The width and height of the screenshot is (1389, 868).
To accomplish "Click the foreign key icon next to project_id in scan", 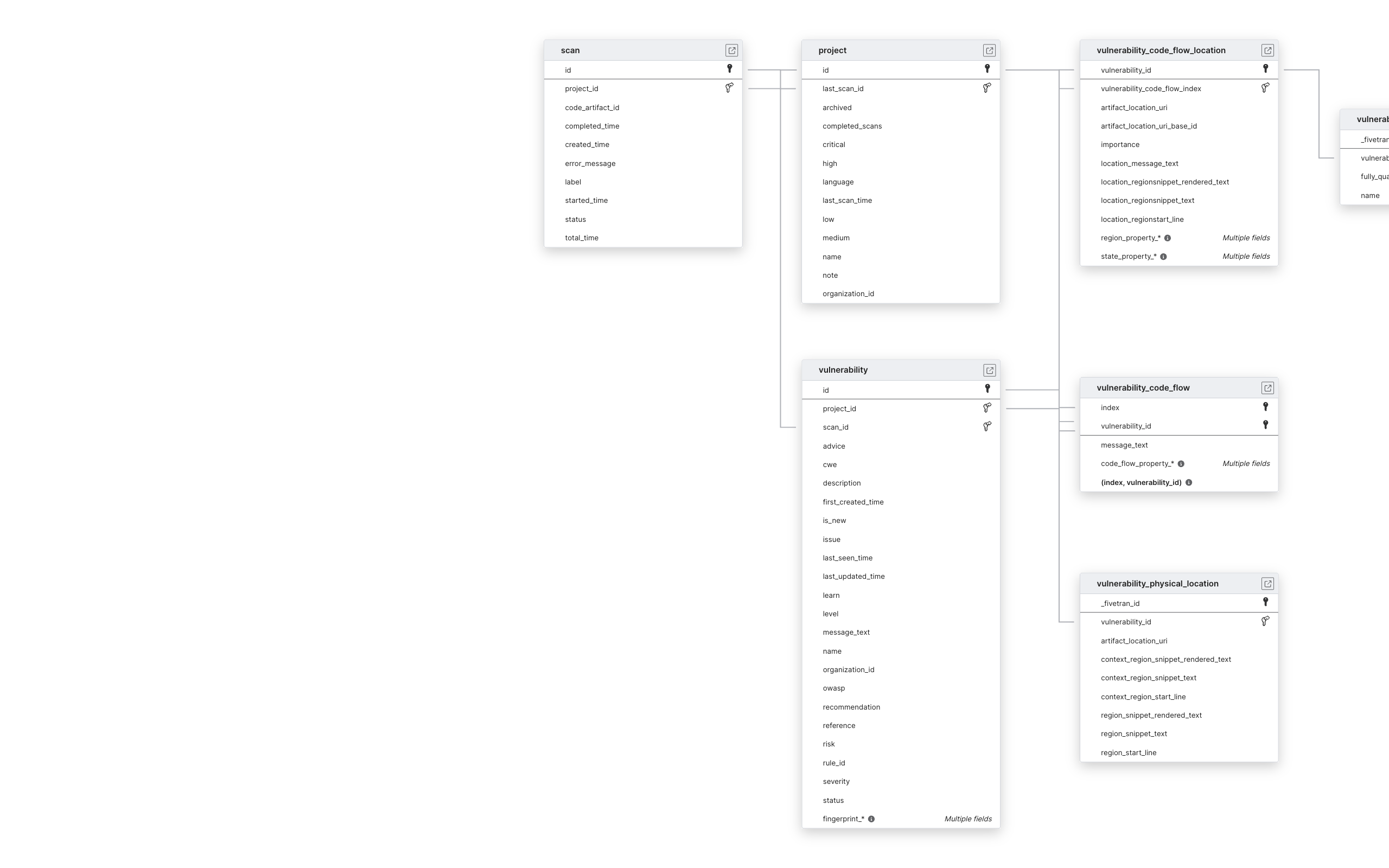I will click(x=729, y=88).
